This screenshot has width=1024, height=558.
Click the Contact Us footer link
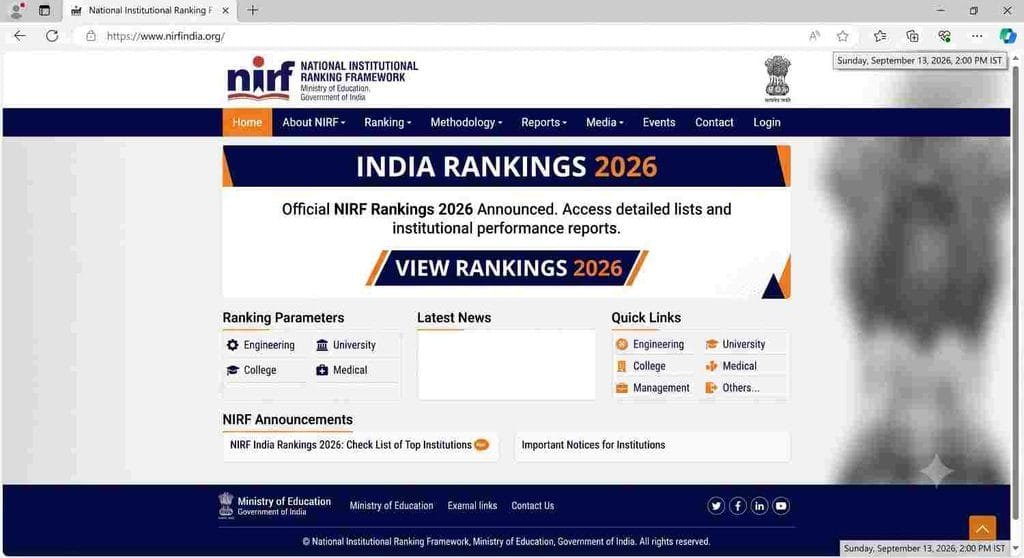[532, 506]
